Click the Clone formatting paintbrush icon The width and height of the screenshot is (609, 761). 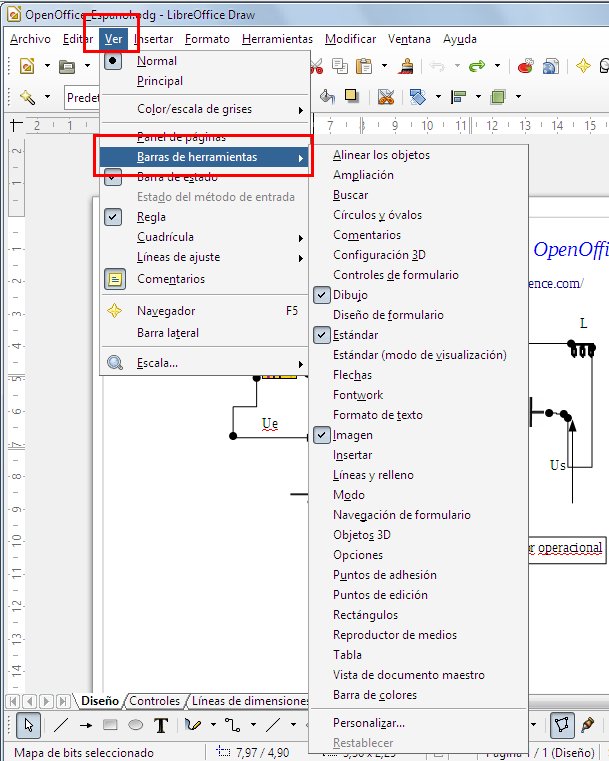coord(406,66)
